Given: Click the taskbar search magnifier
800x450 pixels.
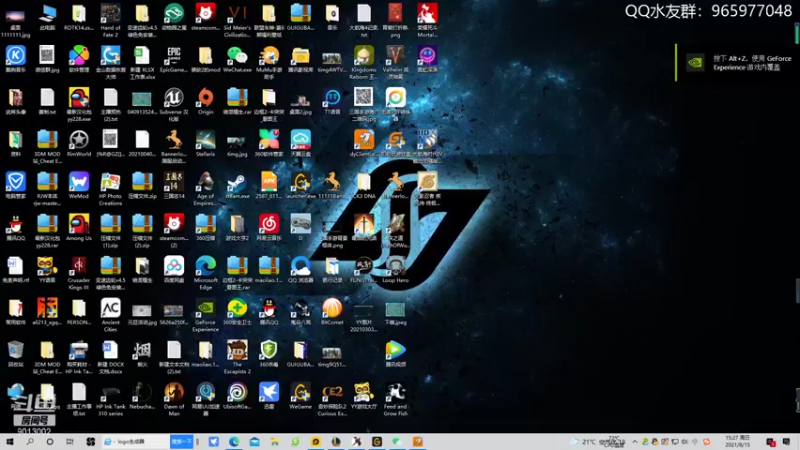Looking at the screenshot, I should (x=30, y=442).
